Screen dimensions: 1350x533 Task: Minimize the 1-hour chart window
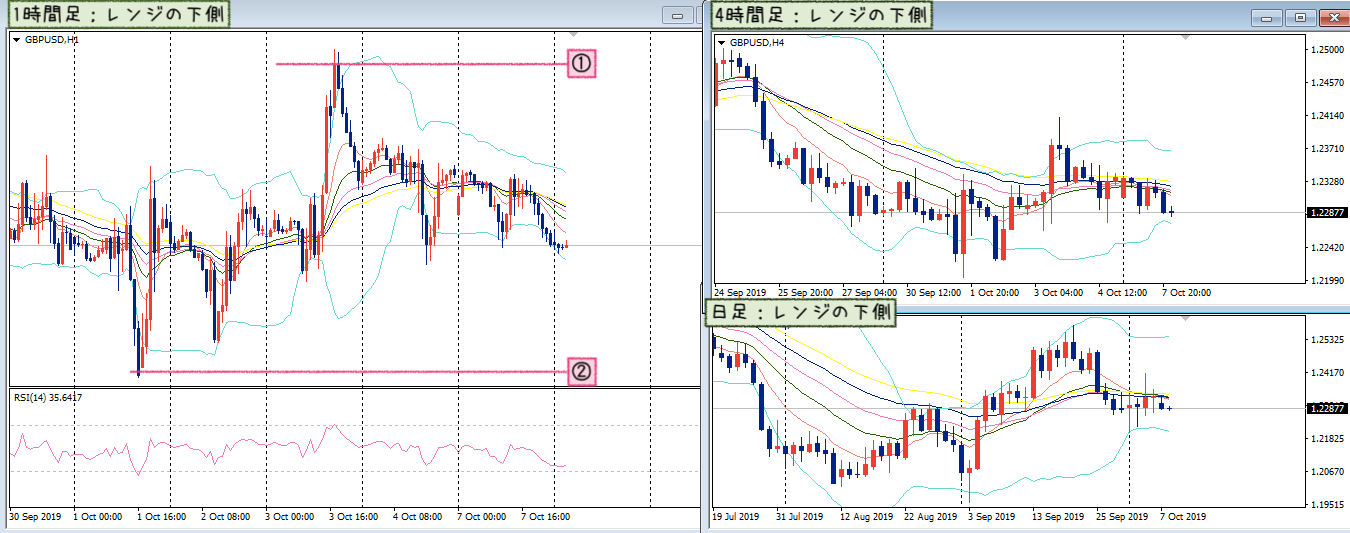[x=677, y=16]
